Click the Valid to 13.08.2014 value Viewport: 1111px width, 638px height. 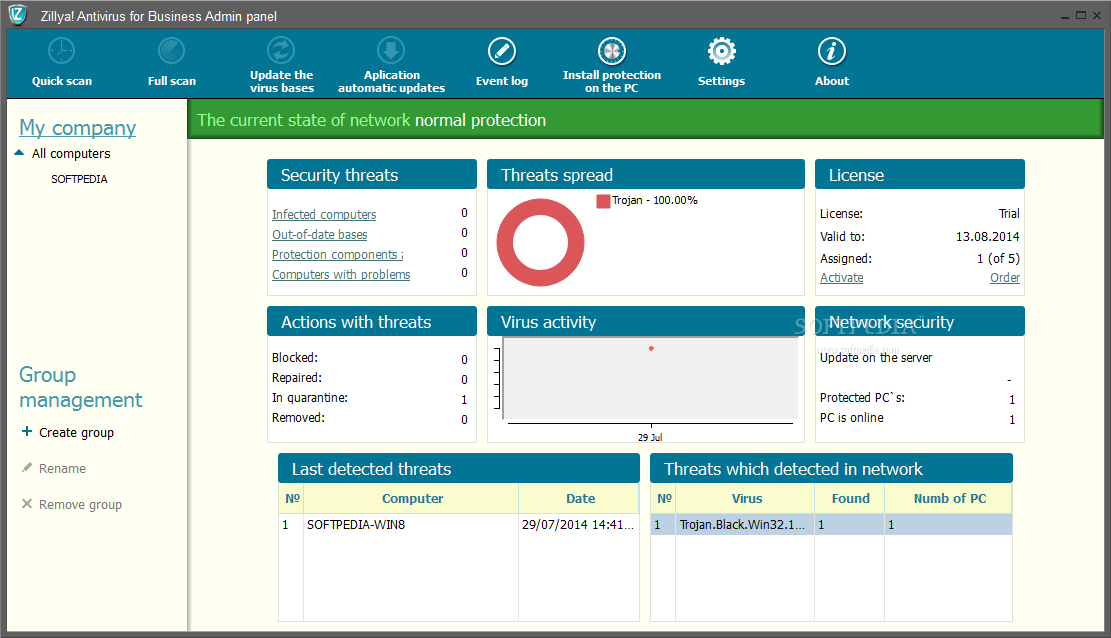(987, 236)
